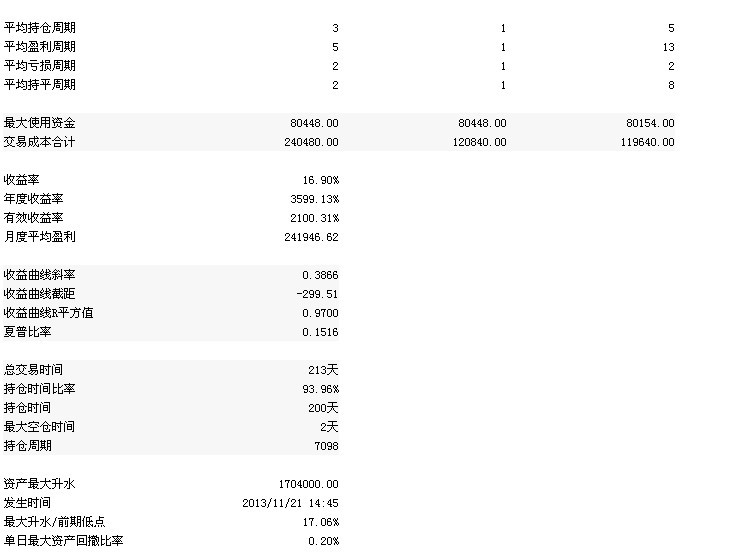The height and width of the screenshot is (560, 739).
Task: Click the 最大升水/前期低点 value 17.06%
Action: pyautogui.click(x=320, y=522)
